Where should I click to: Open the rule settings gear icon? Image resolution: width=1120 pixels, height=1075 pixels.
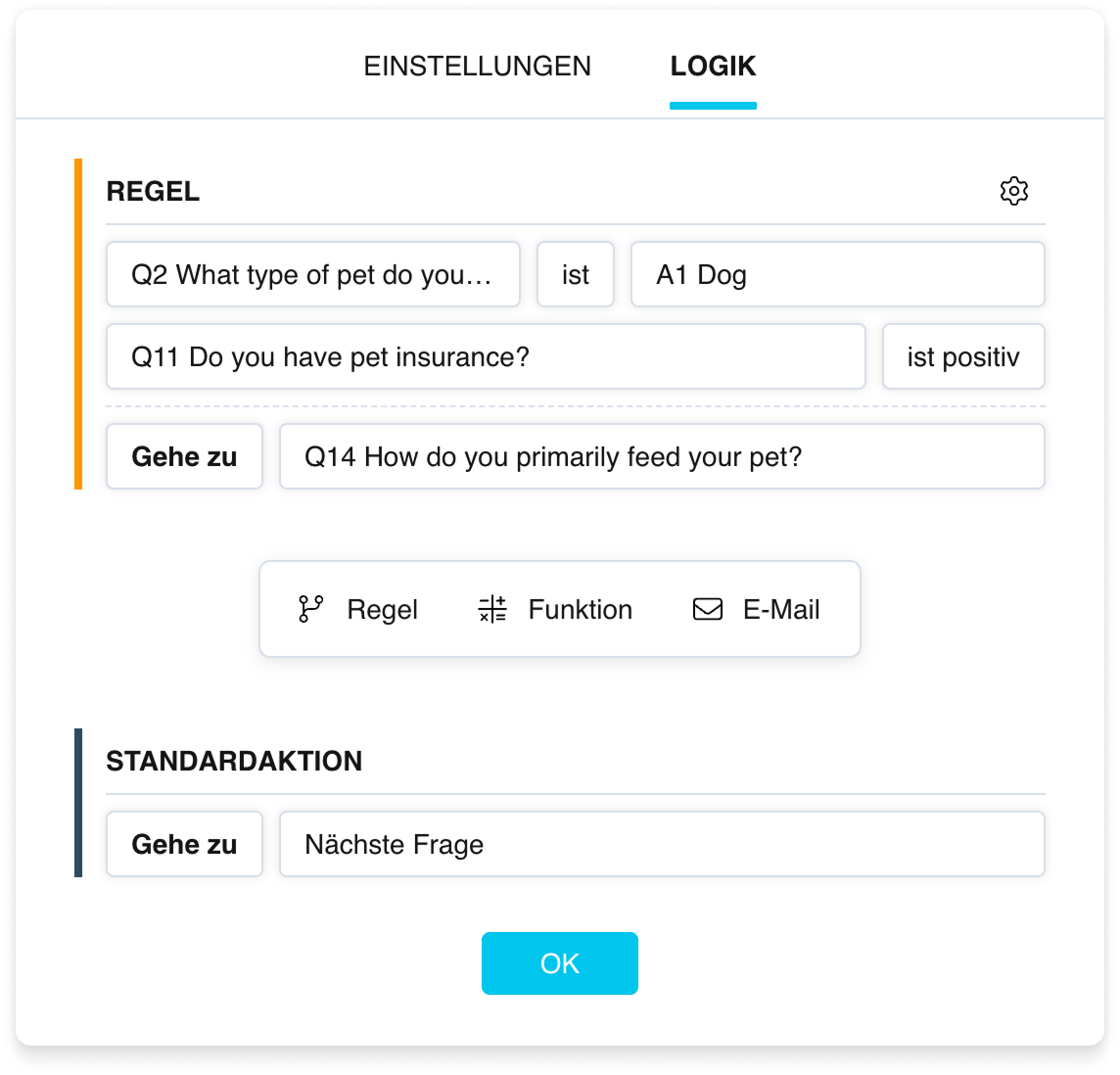[1013, 191]
